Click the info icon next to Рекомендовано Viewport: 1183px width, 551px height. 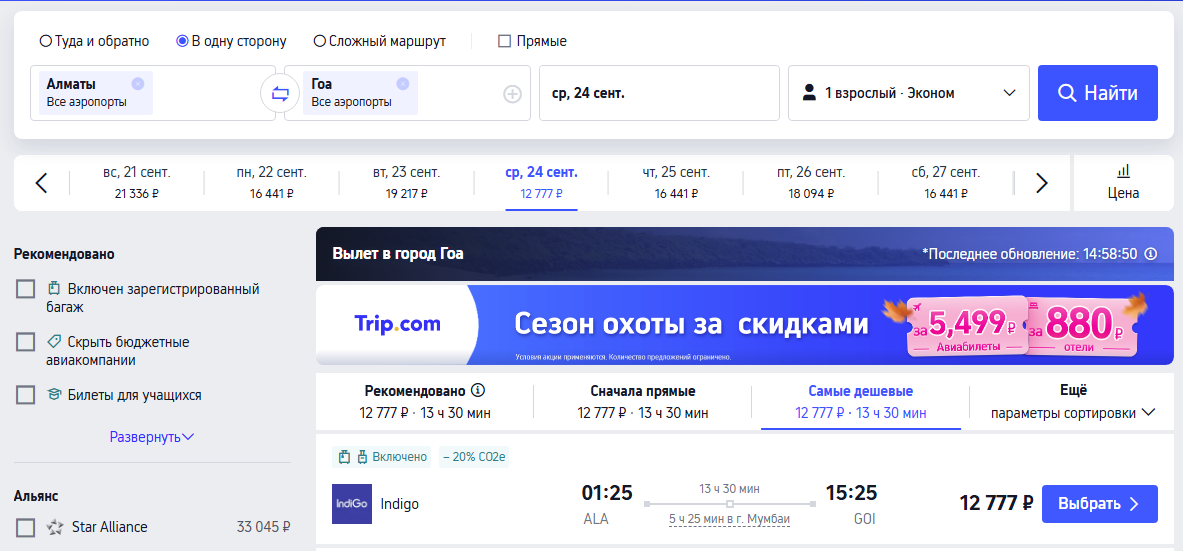coord(477,391)
